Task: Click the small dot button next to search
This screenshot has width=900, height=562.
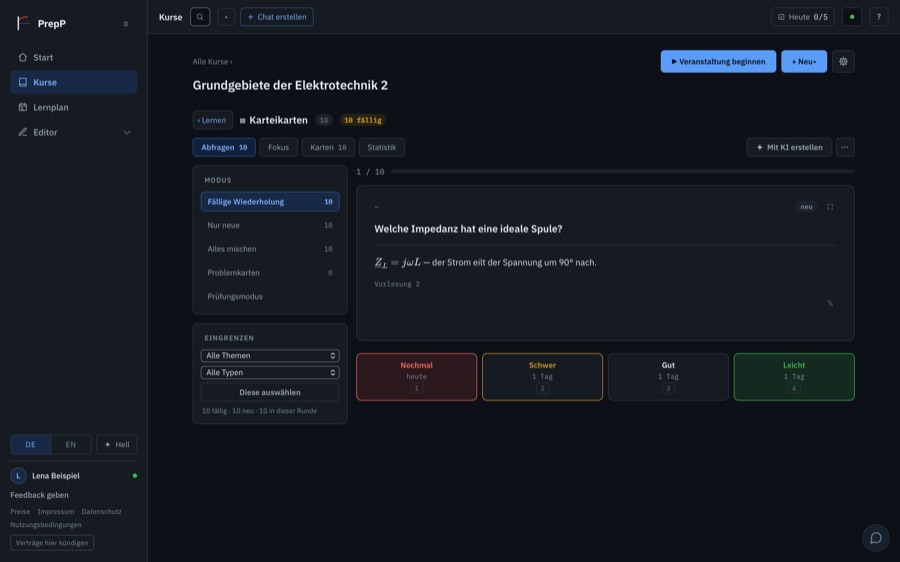Action: coord(226,17)
